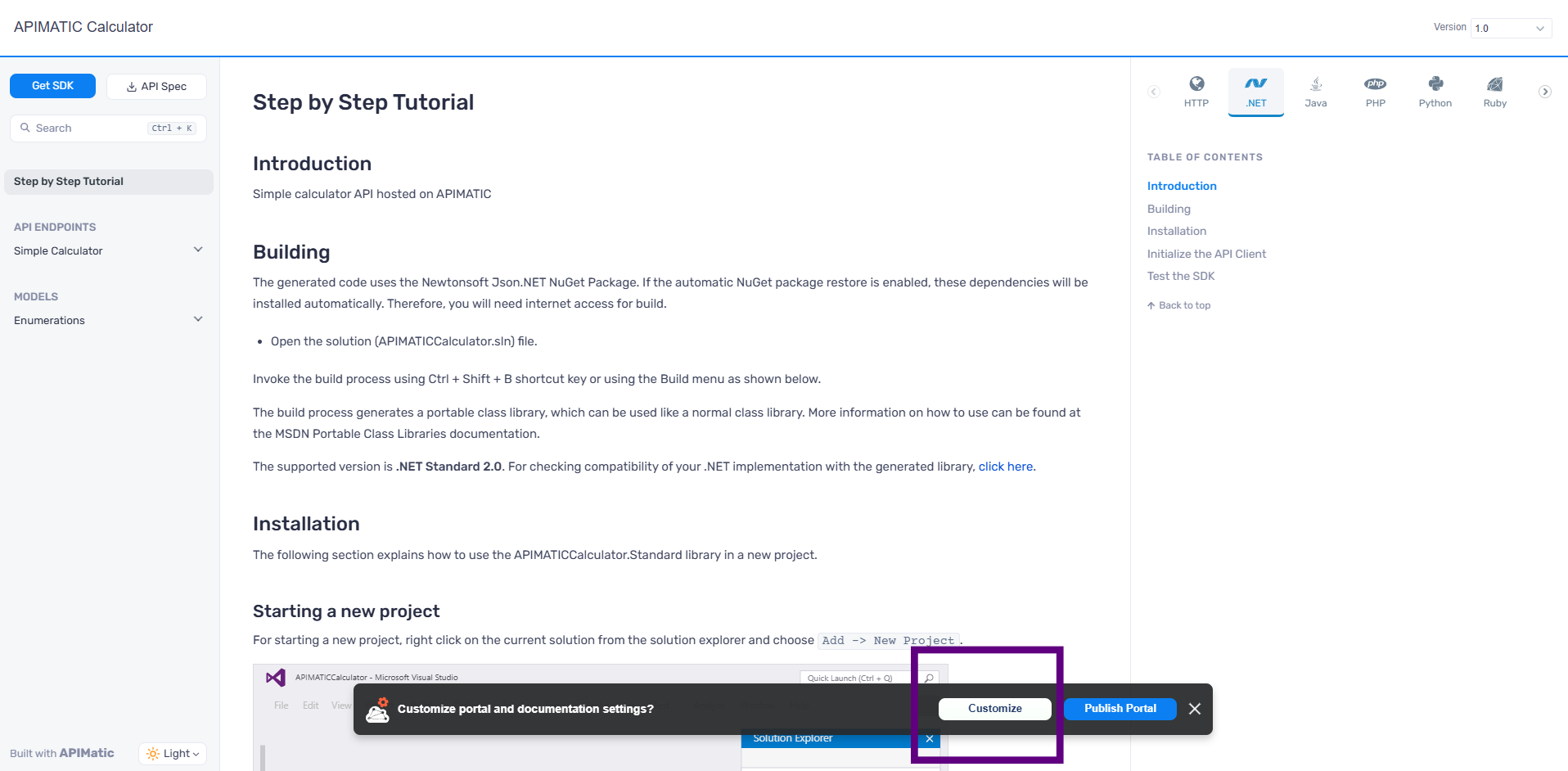
Task: Click the search magnifier icon
Action: pyautogui.click(x=25, y=128)
